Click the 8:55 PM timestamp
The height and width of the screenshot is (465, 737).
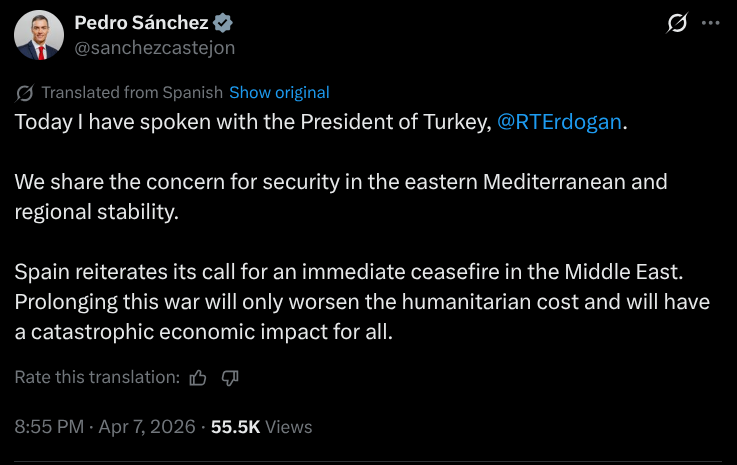pyautogui.click(x=49, y=426)
